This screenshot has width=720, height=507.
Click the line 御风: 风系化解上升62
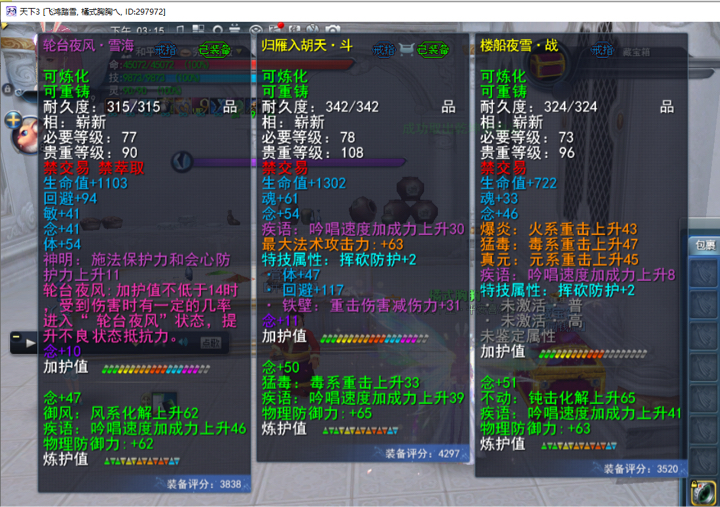tap(121, 413)
